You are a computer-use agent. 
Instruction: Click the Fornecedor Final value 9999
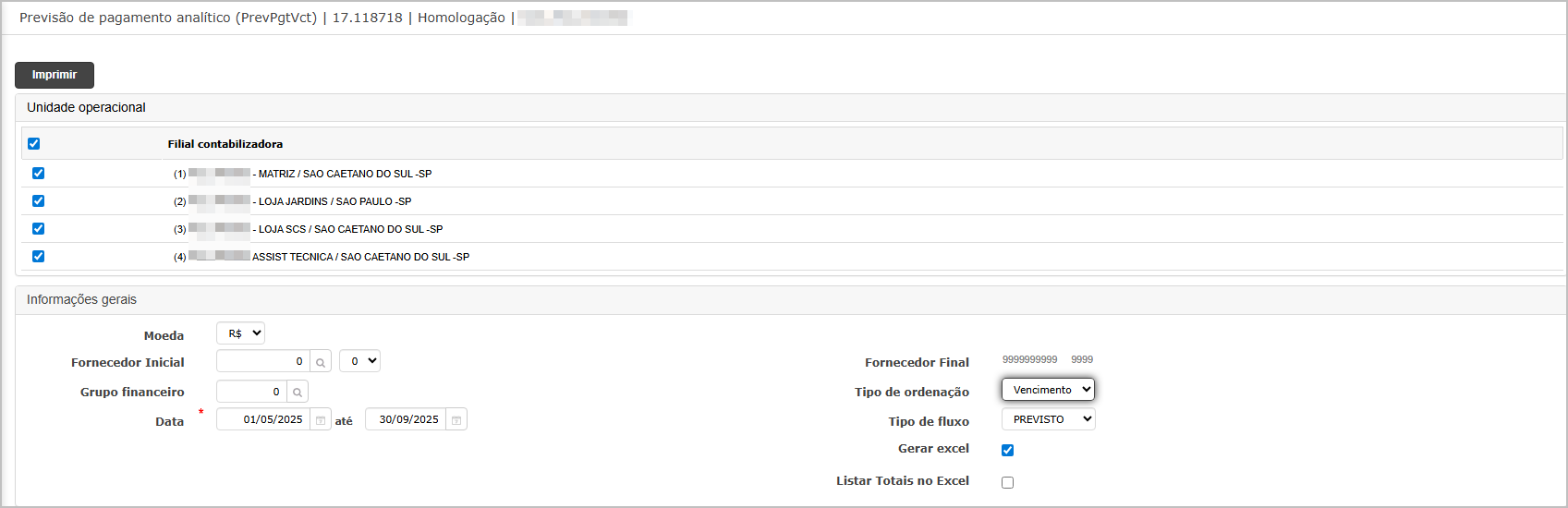(x=1082, y=359)
